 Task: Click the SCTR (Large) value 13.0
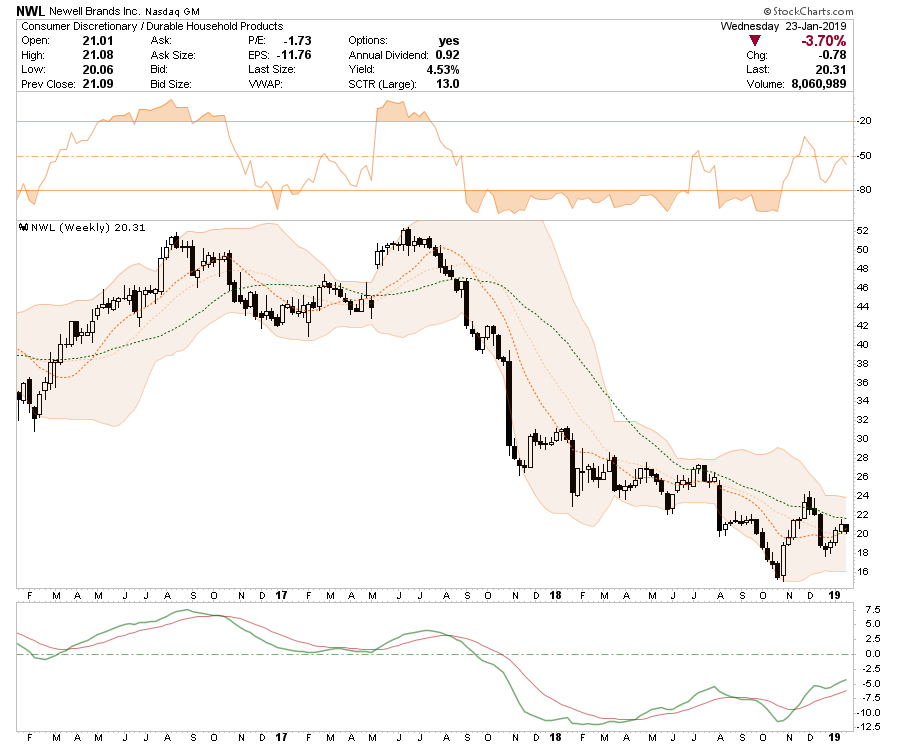tap(448, 84)
